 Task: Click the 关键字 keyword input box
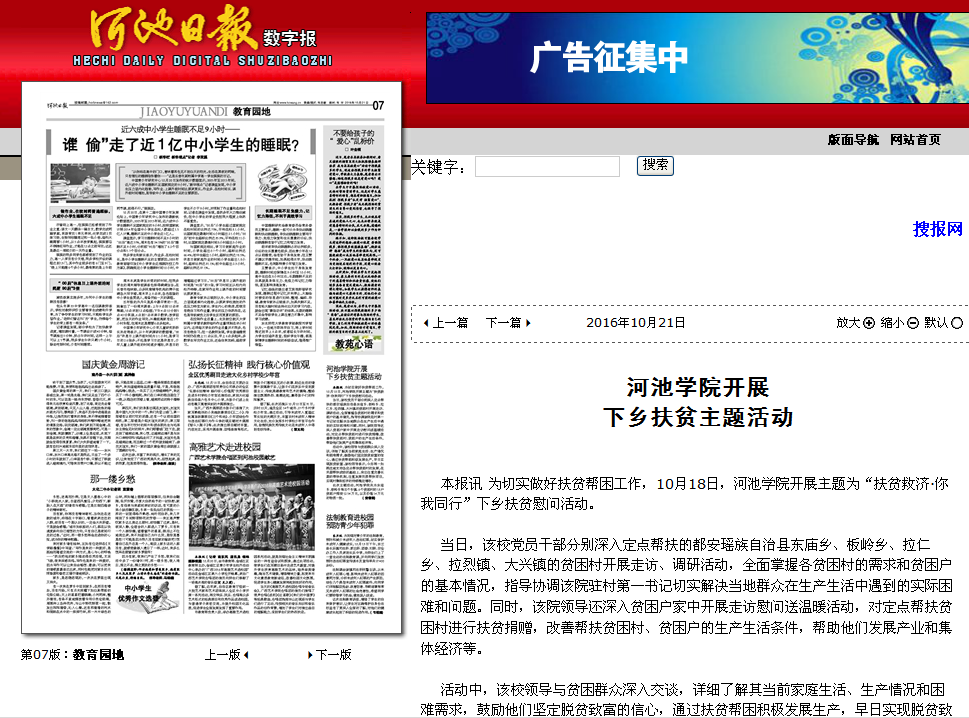pyautogui.click(x=549, y=166)
